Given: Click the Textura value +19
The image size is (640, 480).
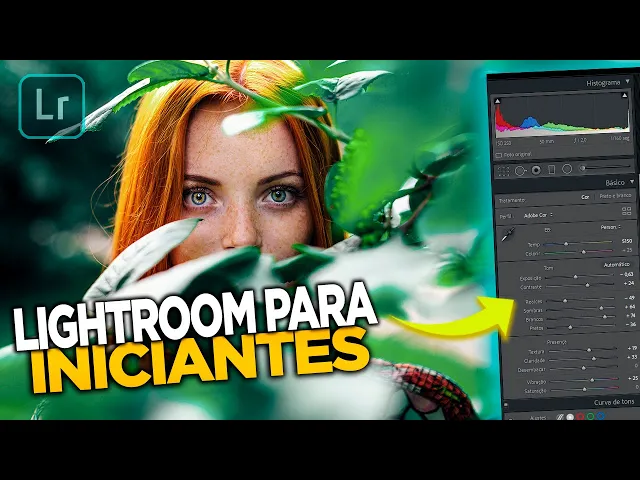Looking at the screenshot, I should point(632,348).
